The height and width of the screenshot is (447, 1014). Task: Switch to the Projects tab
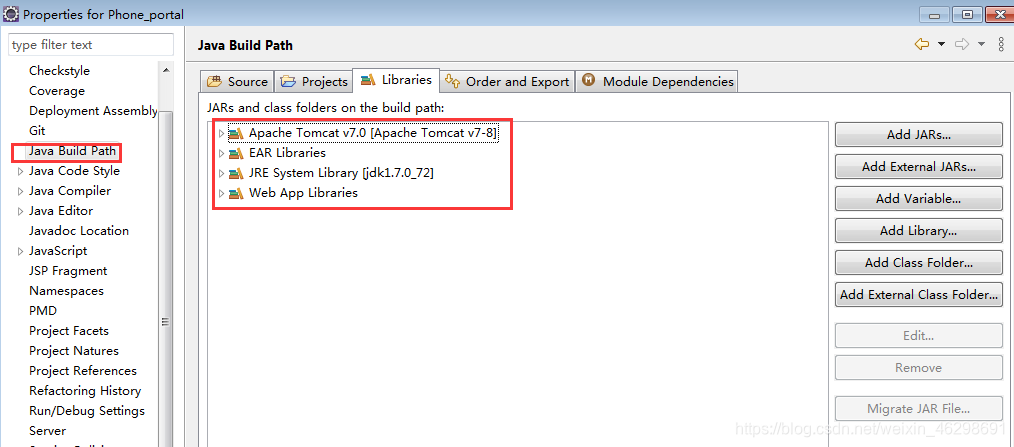[316, 82]
